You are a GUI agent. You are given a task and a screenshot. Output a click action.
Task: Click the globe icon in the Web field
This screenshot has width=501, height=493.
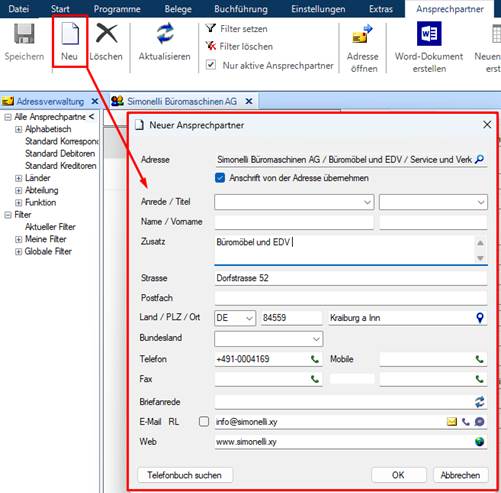[479, 442]
